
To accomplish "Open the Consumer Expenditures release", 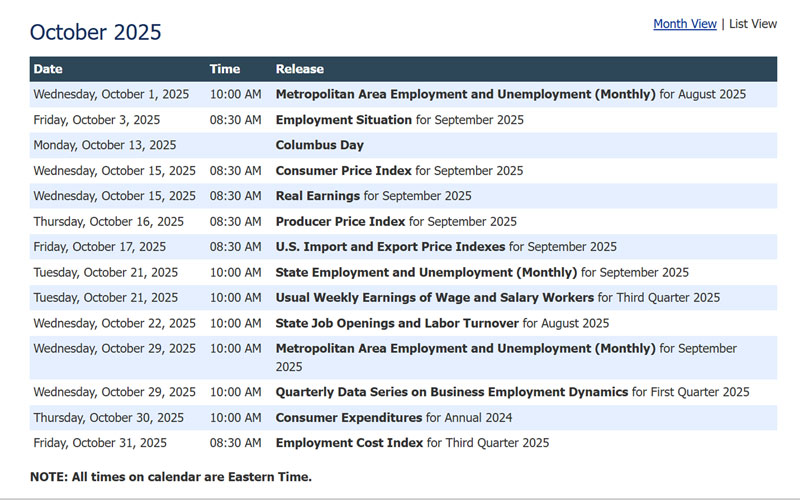I will tap(348, 418).
